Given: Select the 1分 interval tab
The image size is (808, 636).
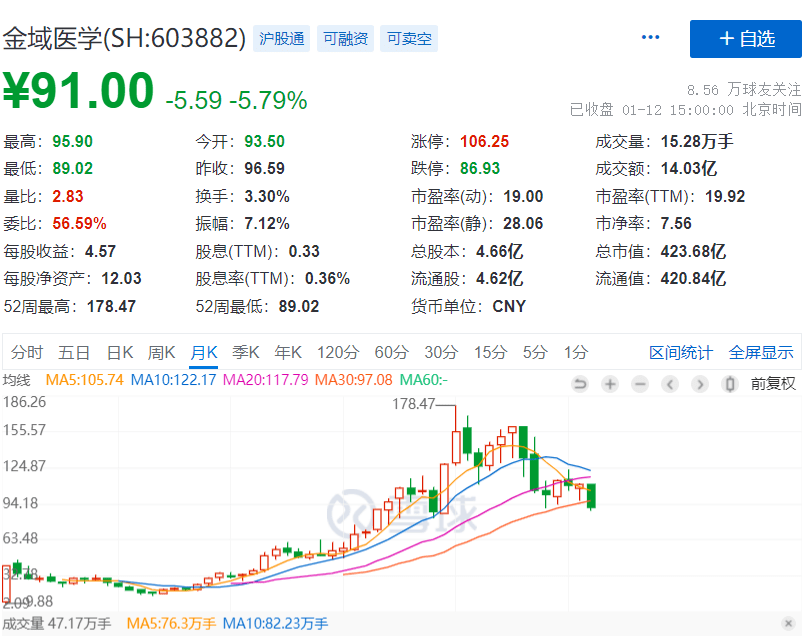Looking at the screenshot, I should point(576,352).
